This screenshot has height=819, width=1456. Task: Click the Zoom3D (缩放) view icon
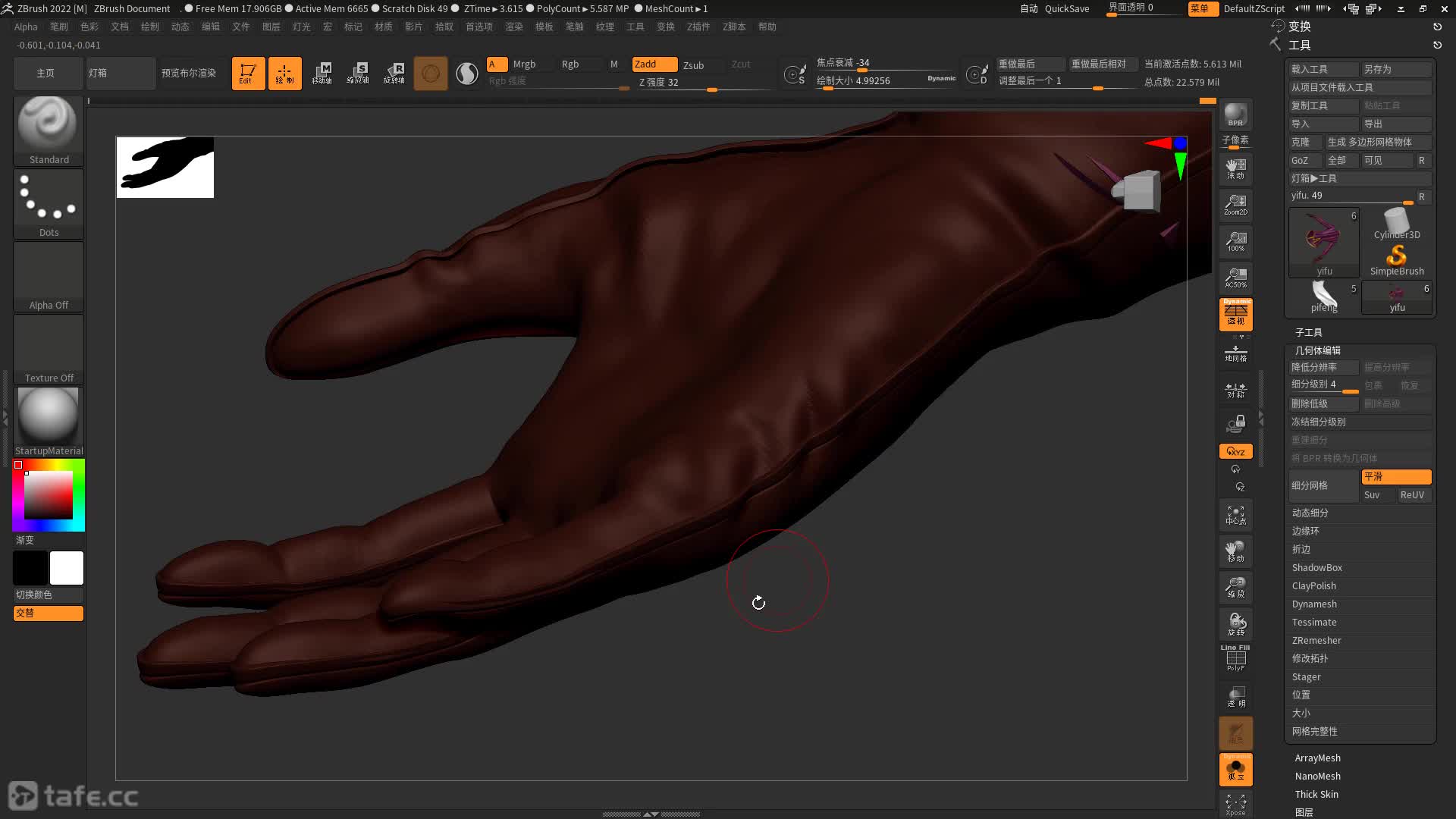[1235, 588]
